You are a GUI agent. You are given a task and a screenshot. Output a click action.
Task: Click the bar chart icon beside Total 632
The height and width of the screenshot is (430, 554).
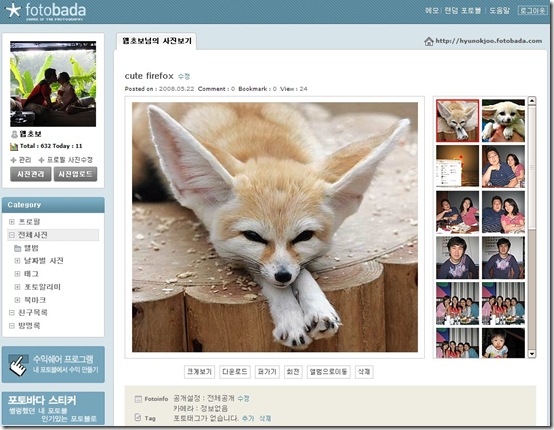click(14, 146)
